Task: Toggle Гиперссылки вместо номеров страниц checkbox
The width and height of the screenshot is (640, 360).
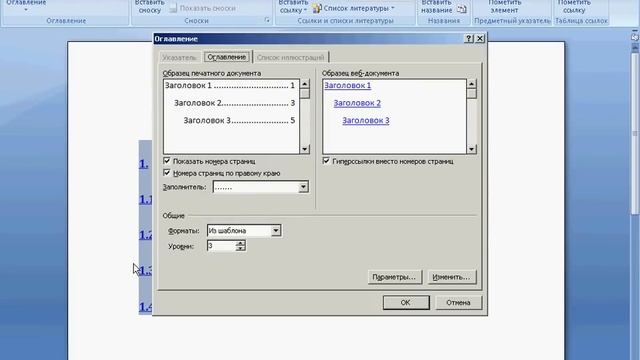Action: point(326,161)
